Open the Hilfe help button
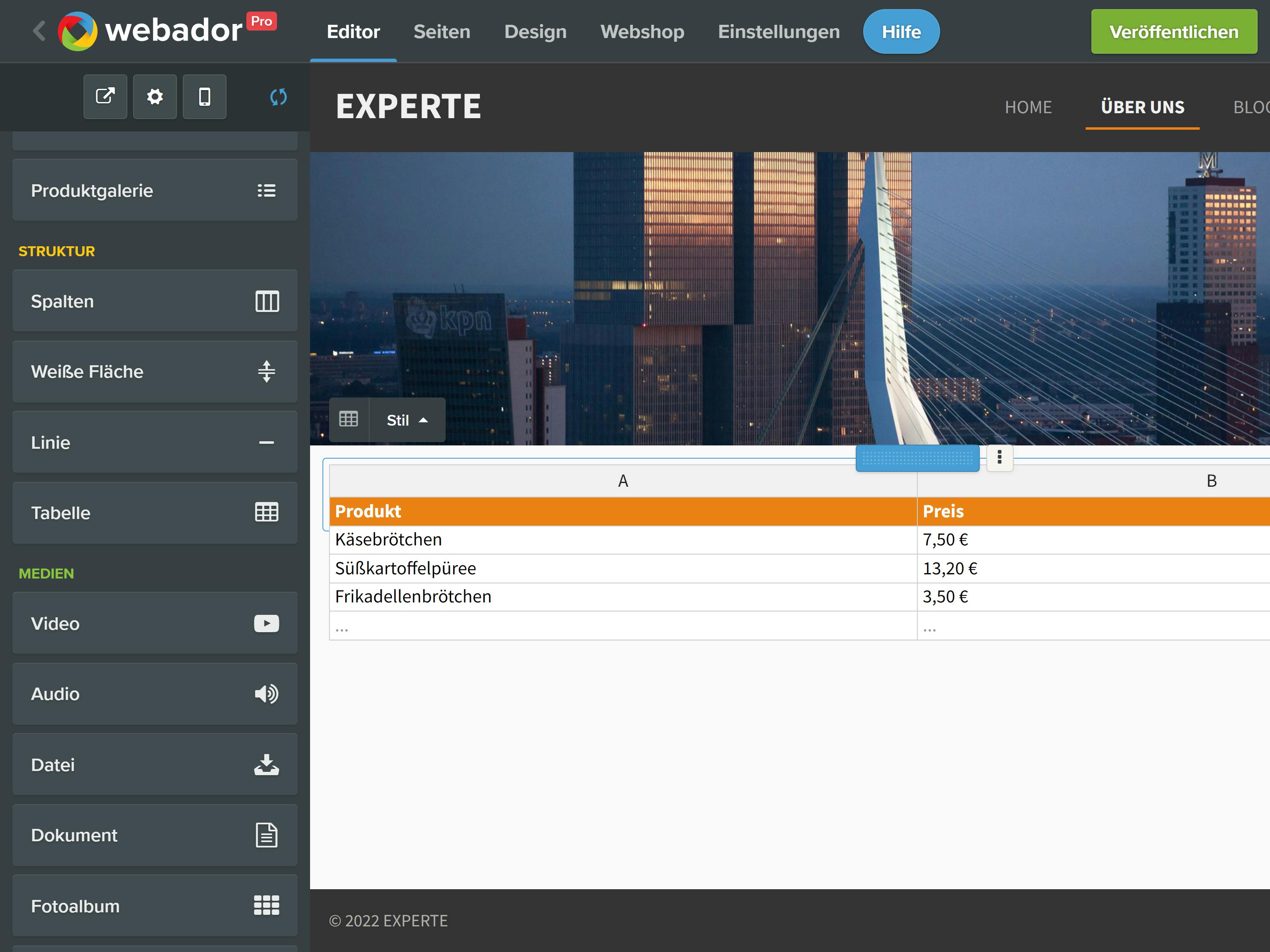The height and width of the screenshot is (952, 1270). pos(900,31)
